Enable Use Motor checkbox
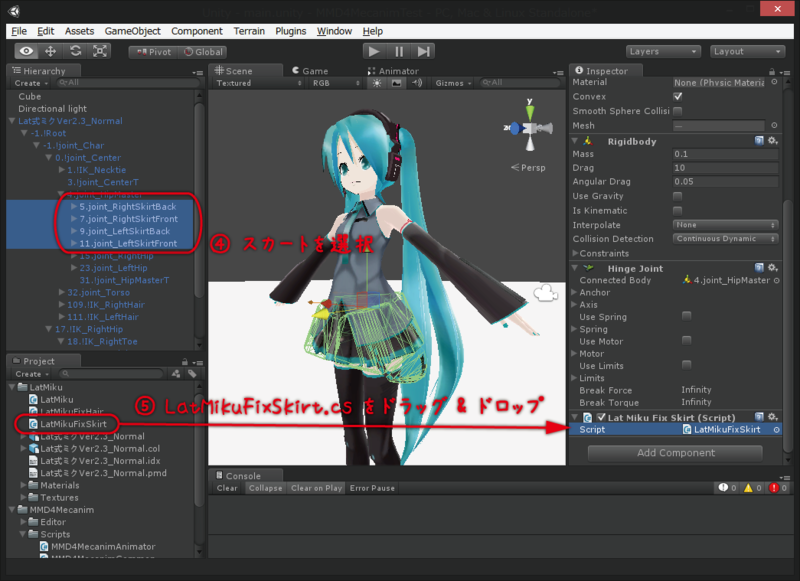800x581 pixels. click(687, 340)
